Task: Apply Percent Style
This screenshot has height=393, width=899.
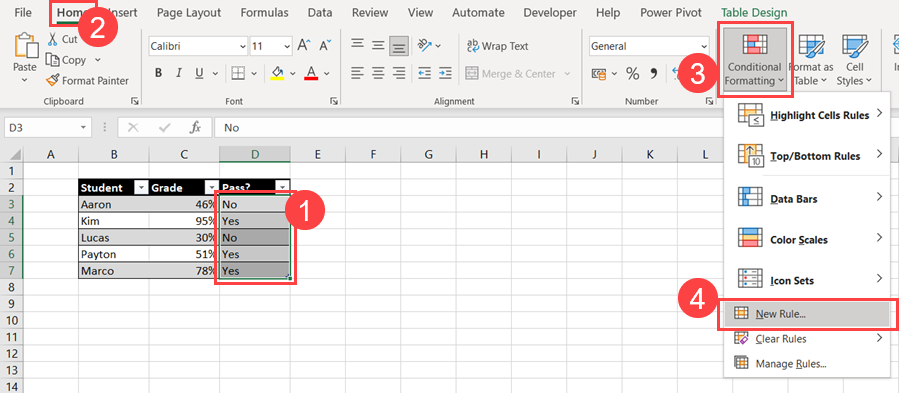Action: click(632, 73)
